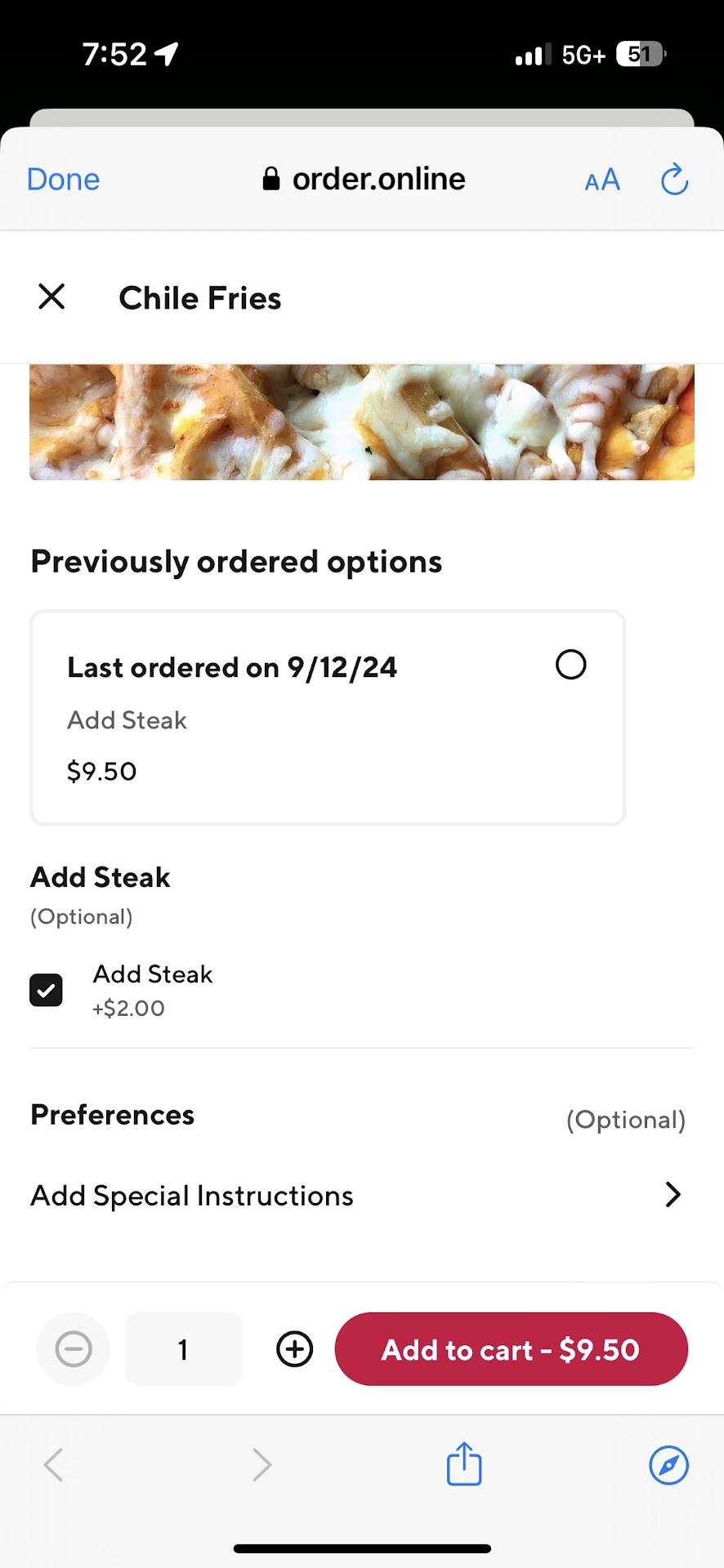Open the AA text size menu
Viewport: 724px width, 1568px height.
[x=602, y=180]
